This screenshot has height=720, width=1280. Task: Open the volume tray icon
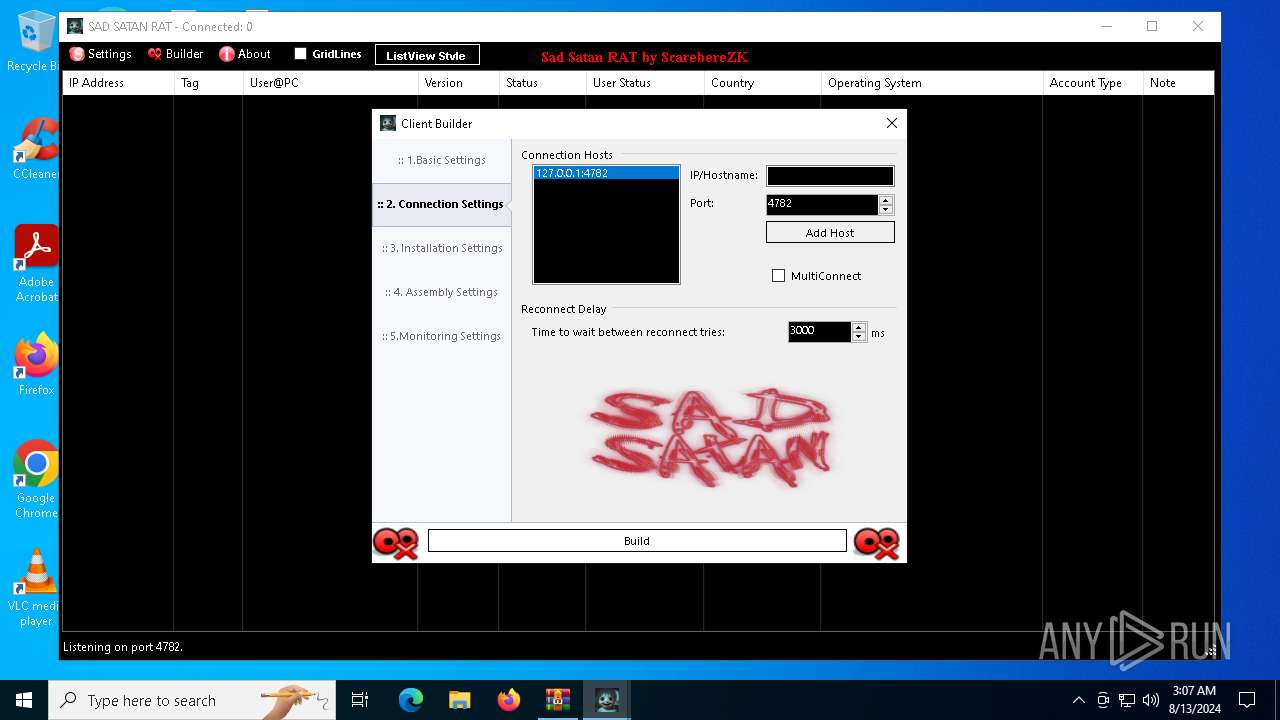(x=1150, y=700)
